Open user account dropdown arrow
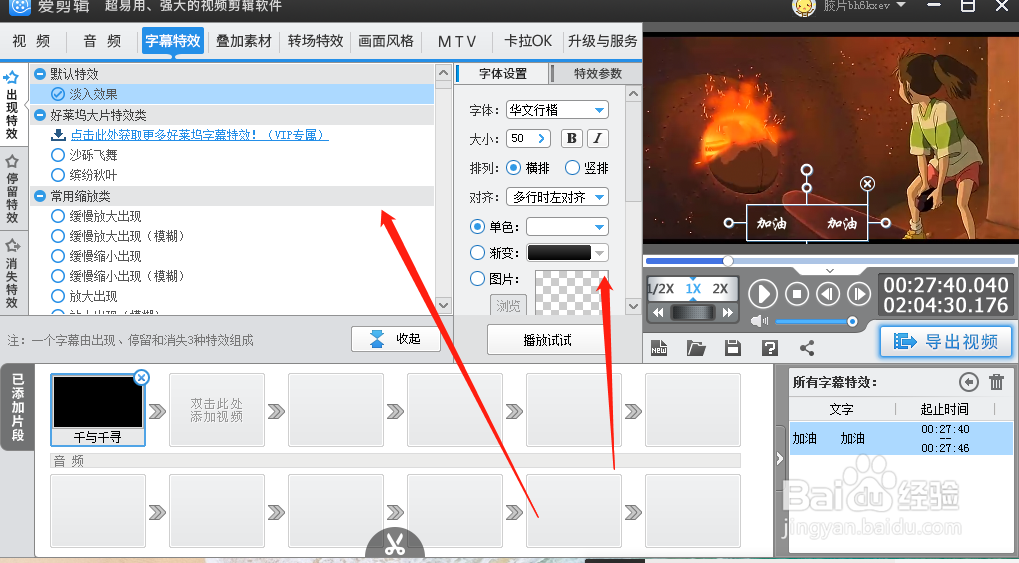 tap(901, 5)
